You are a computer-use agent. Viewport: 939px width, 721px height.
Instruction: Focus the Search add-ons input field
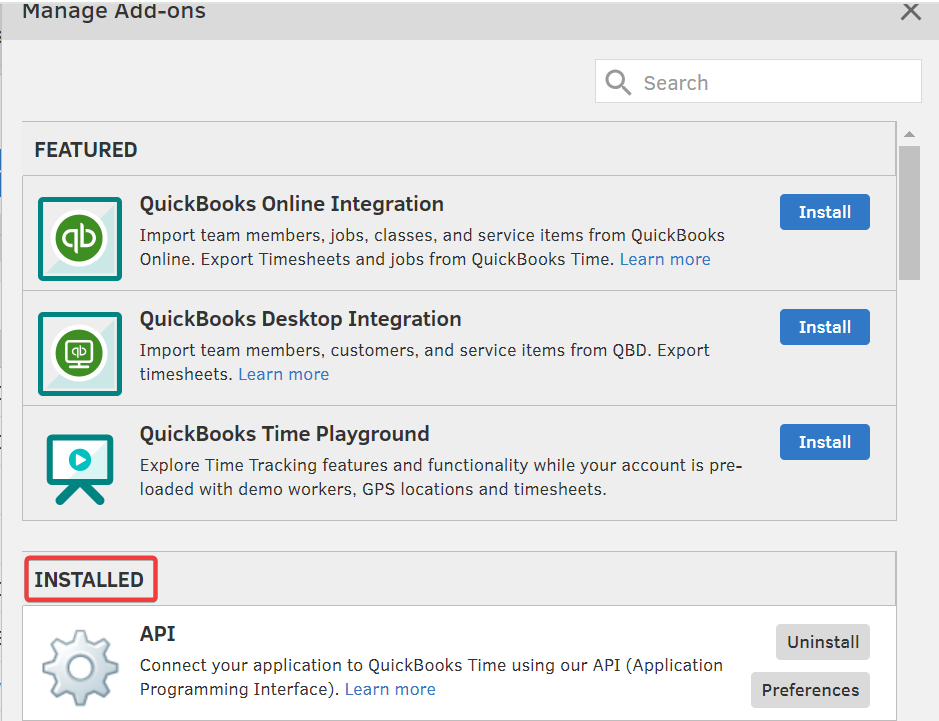coord(775,83)
